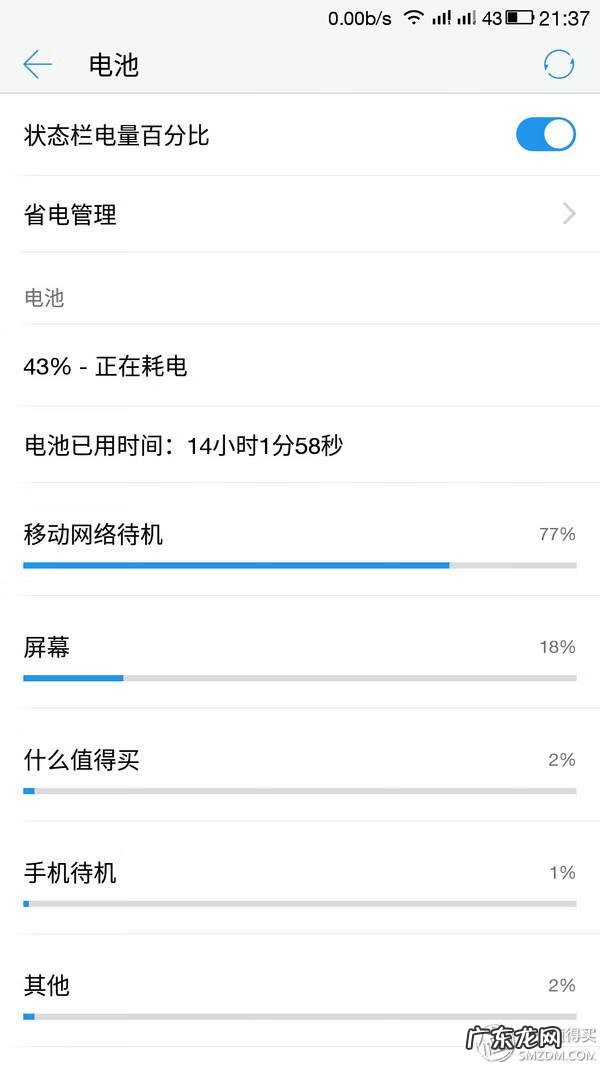Image resolution: width=600 pixels, height=1067 pixels.
Task: Select the 屏幕 usage entry
Action: click(46, 647)
